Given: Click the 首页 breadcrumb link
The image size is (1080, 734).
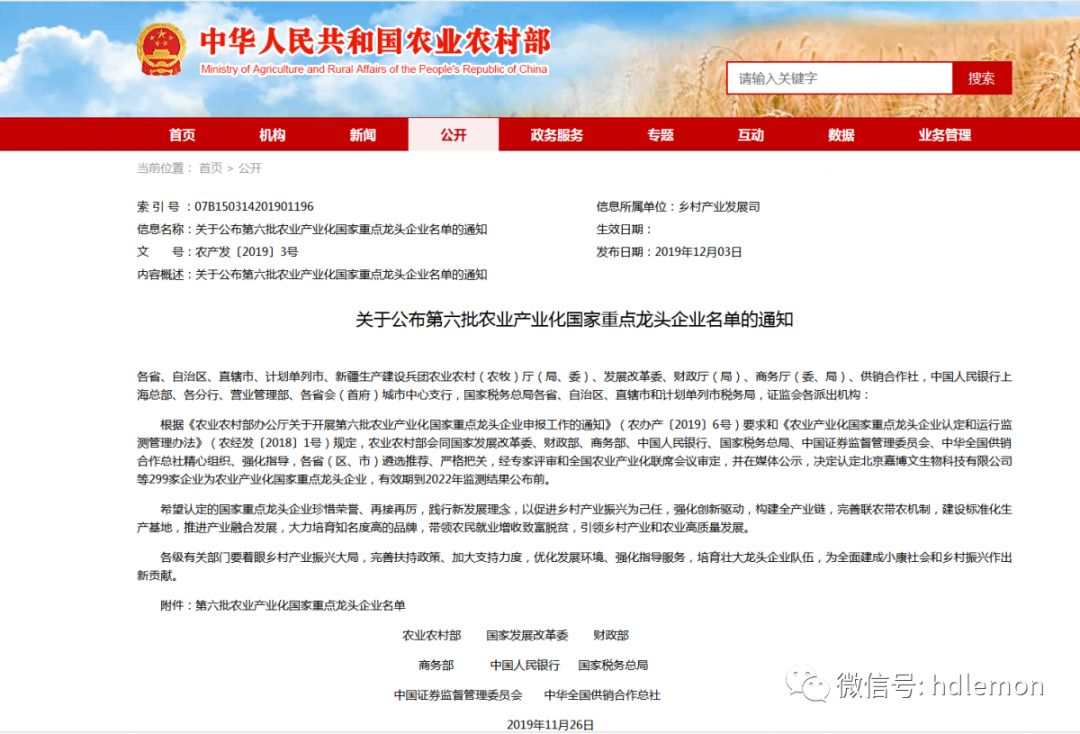Looking at the screenshot, I should point(211,168).
